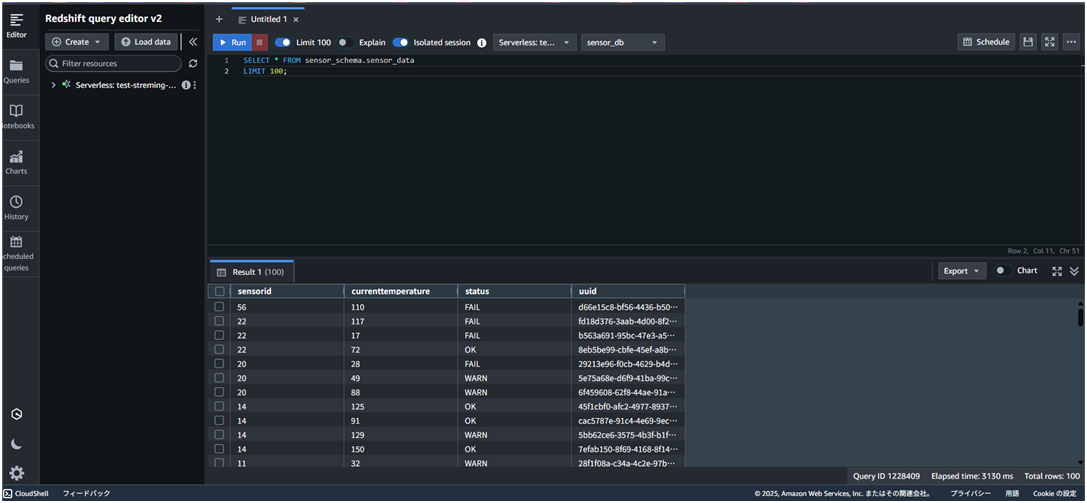Stop the running query with red button
Screen dimensions: 1087x503
[x=259, y=42]
